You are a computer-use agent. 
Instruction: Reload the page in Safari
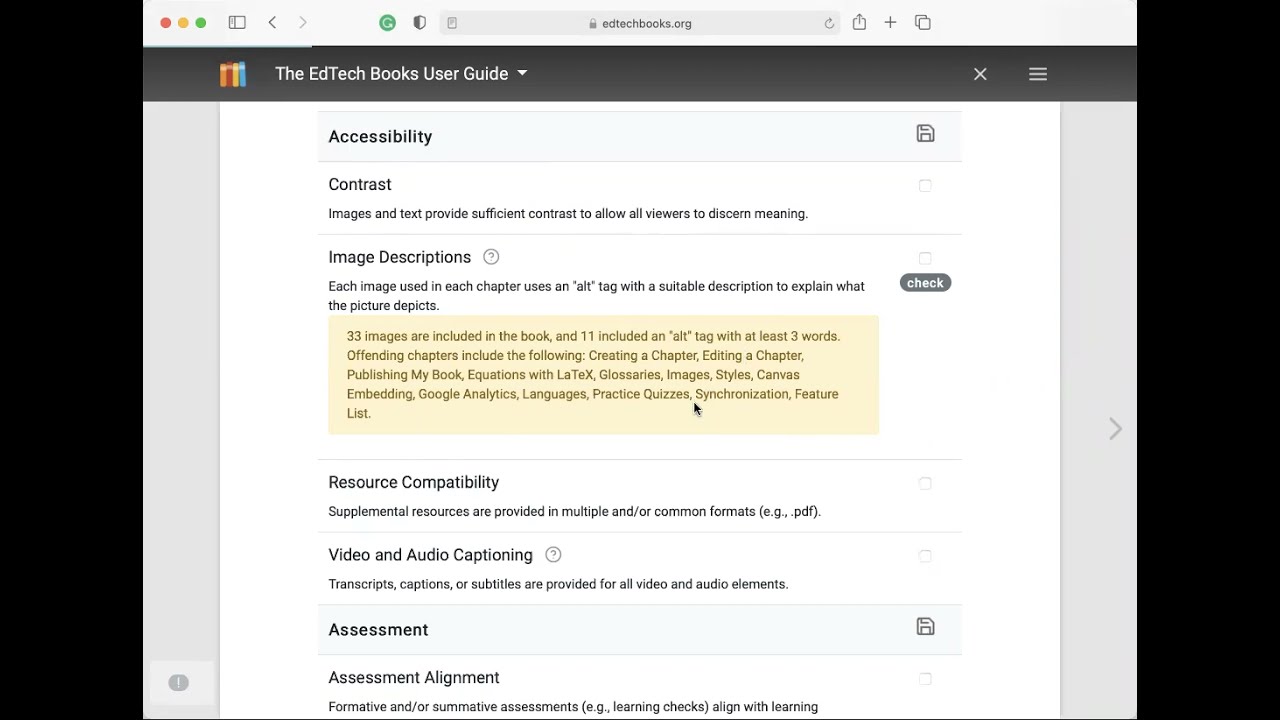829,23
